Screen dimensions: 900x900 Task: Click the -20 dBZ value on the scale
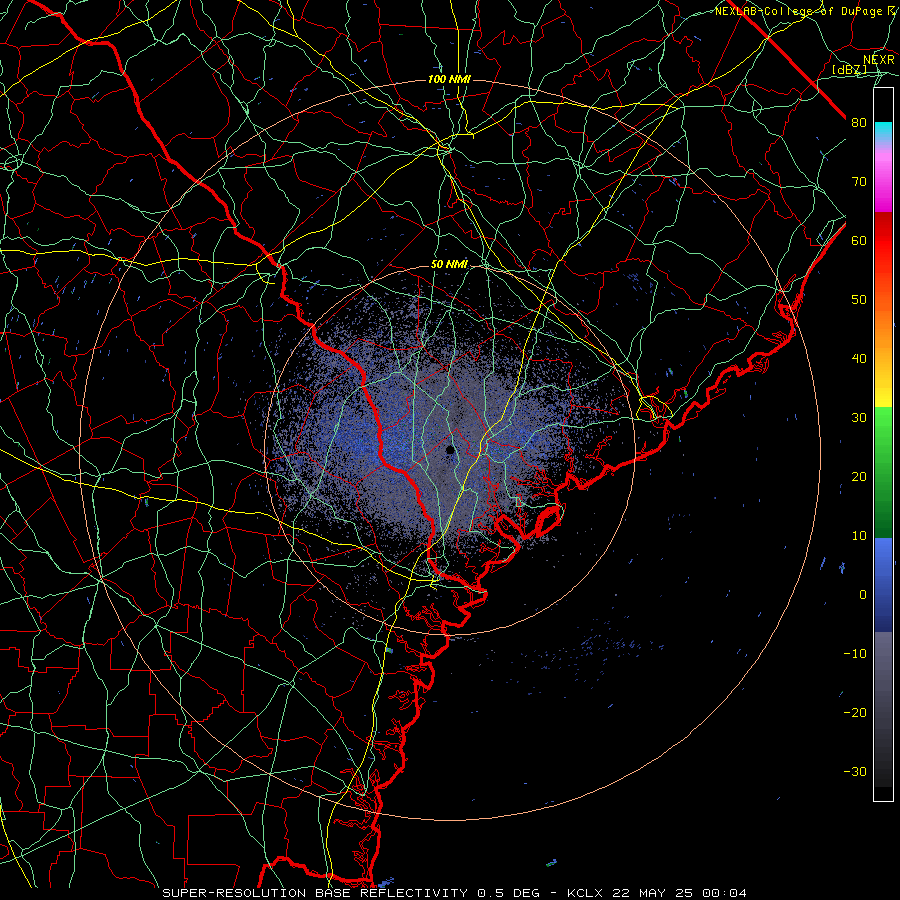click(x=855, y=712)
